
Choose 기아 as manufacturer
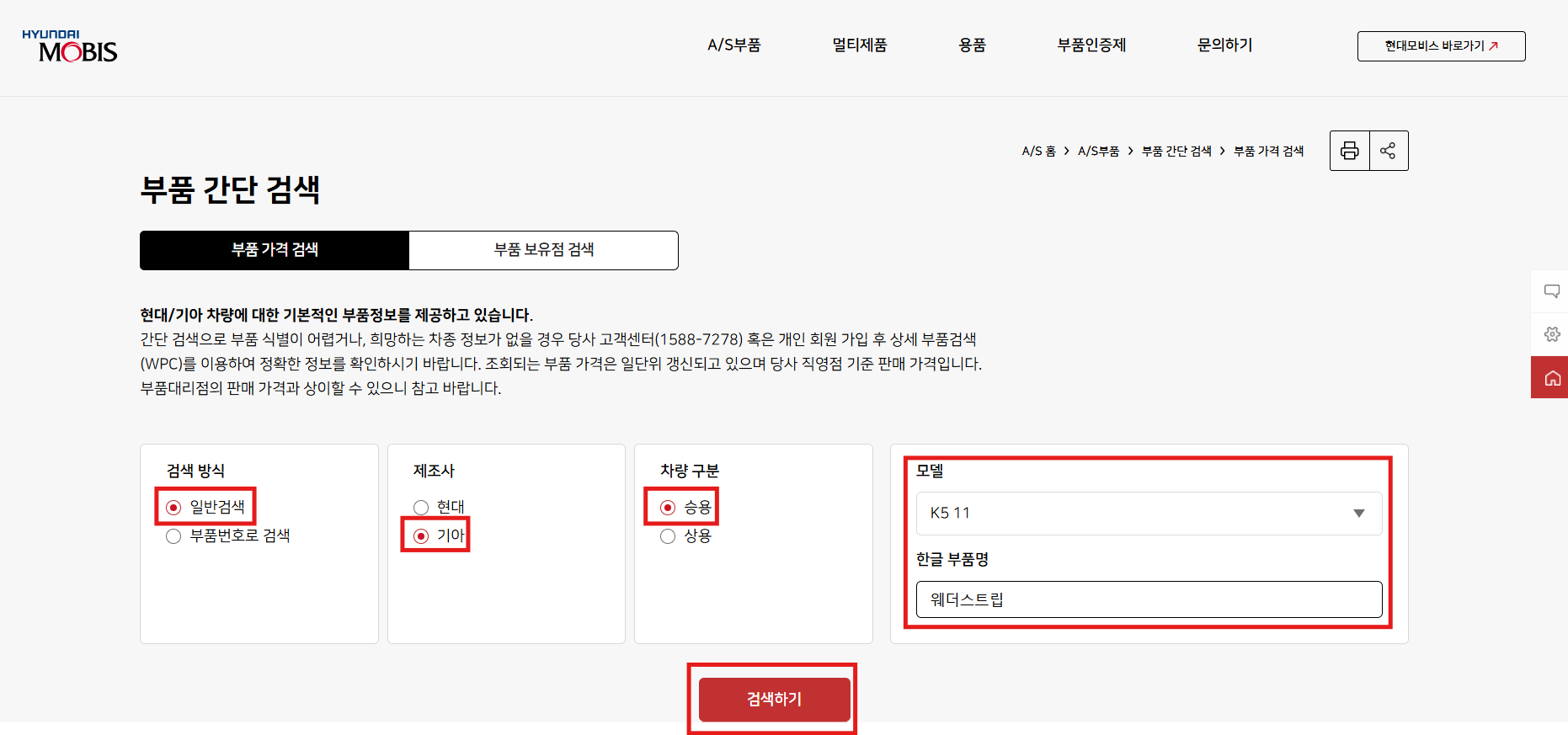click(421, 536)
